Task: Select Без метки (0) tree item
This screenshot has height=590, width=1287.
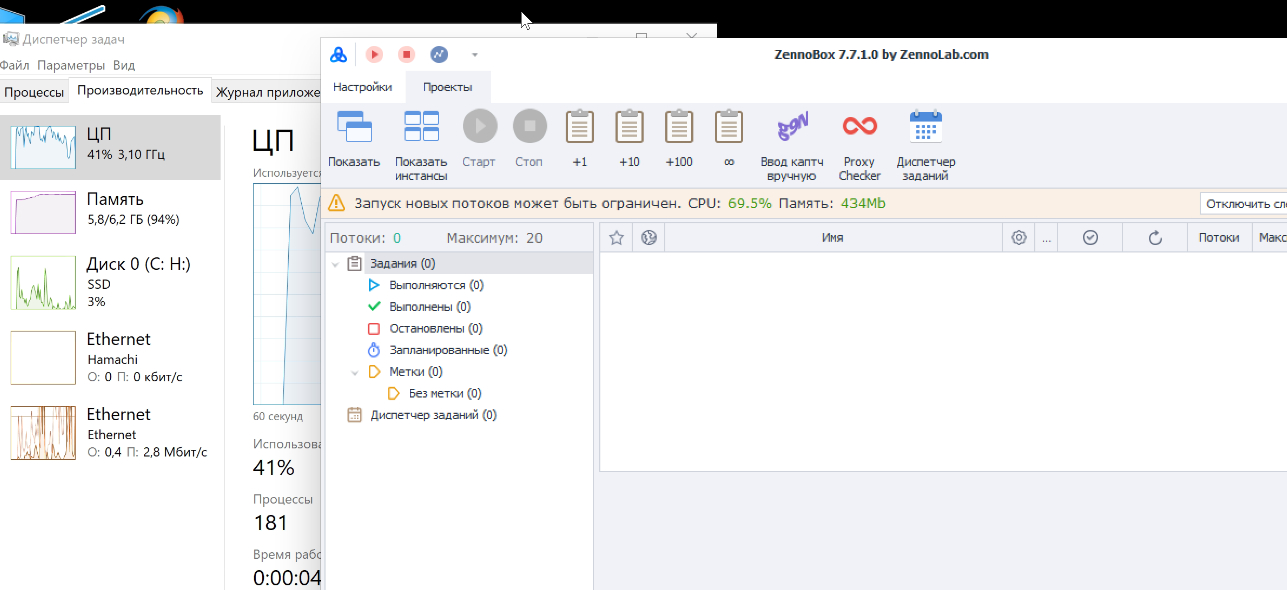Action: 445,393
